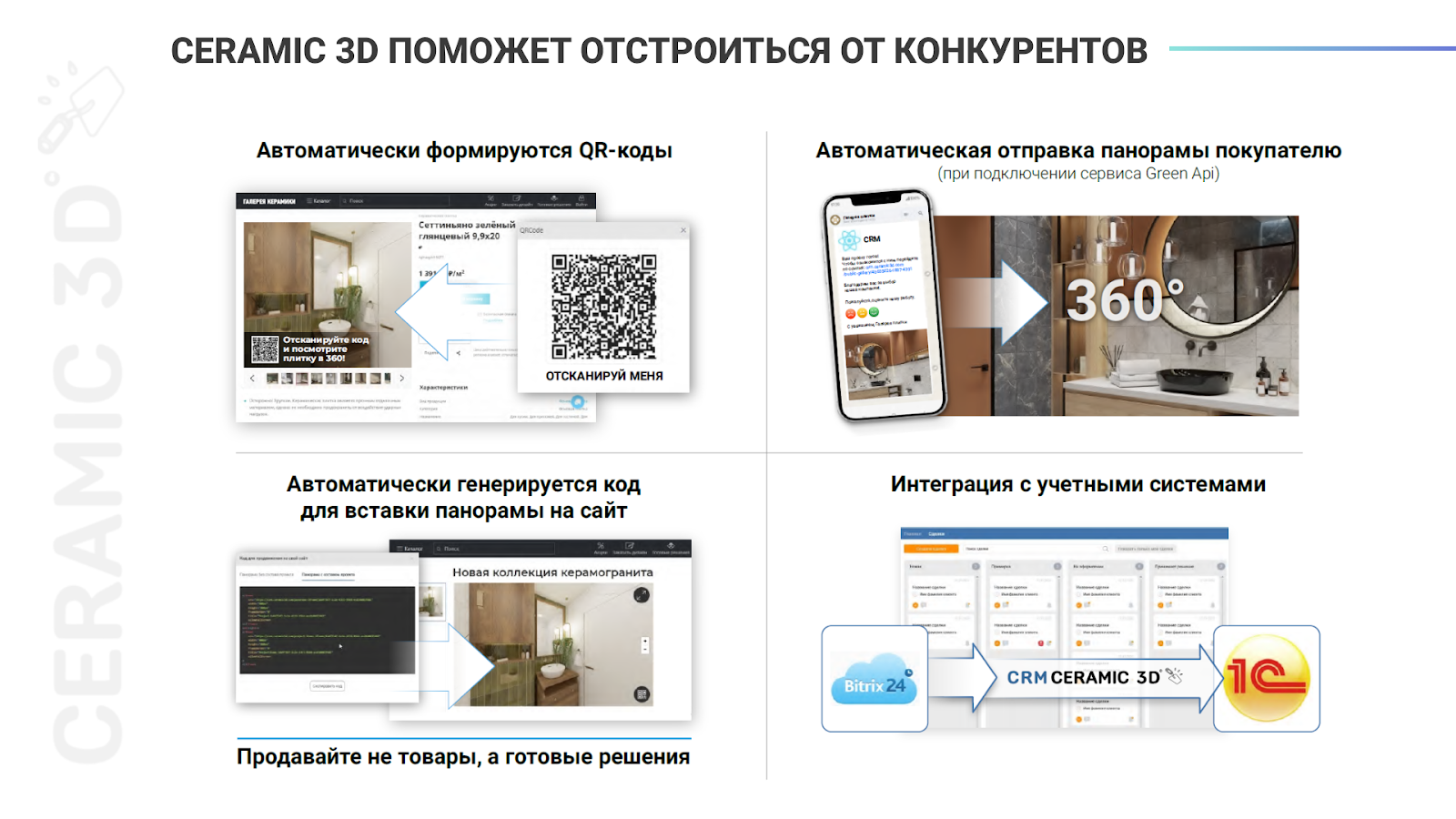Click the Продавайте не товары, а готовые решения text

click(463, 756)
